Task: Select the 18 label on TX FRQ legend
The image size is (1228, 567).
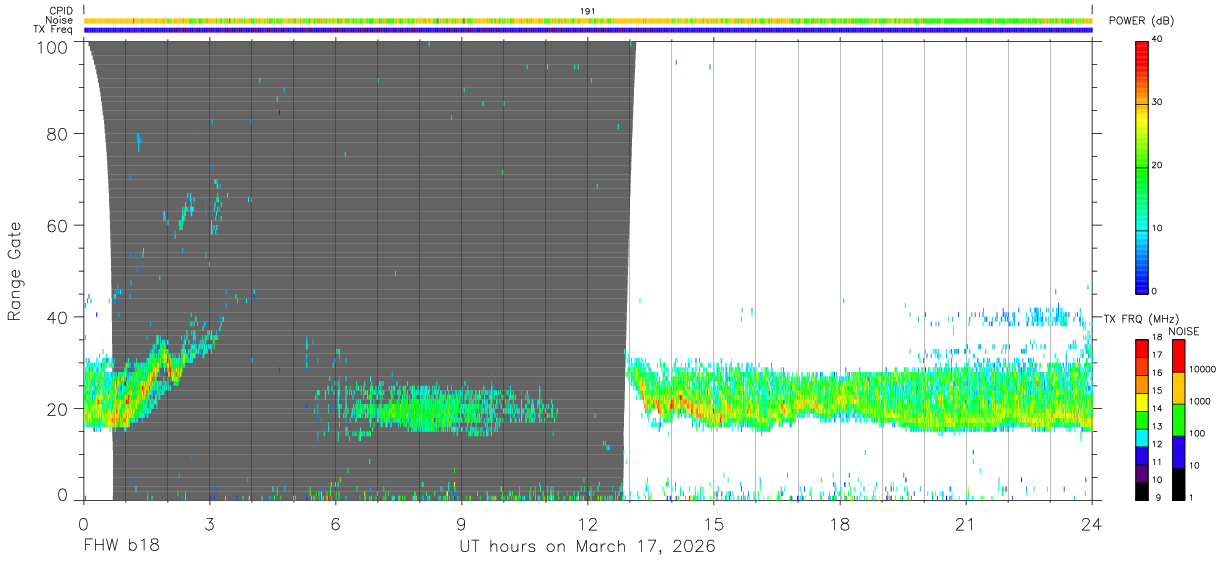Action: pos(1157,339)
